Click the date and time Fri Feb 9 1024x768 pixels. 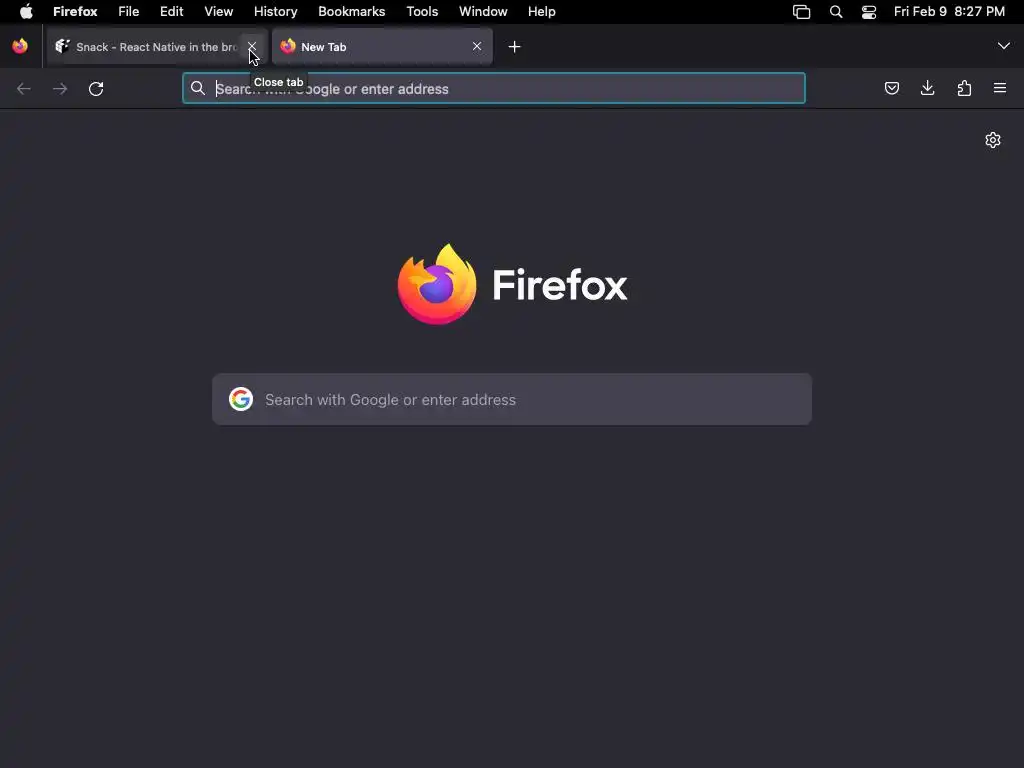pos(949,11)
